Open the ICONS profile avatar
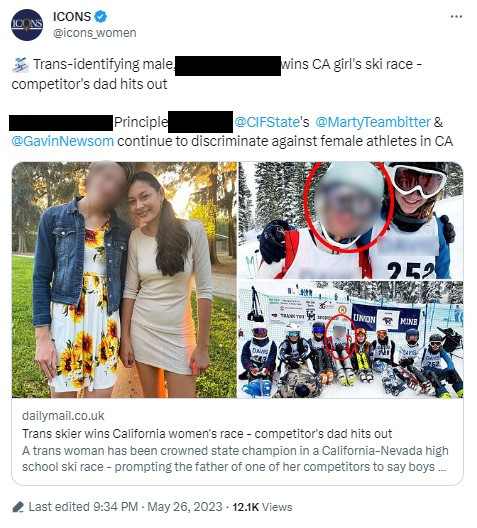Image resolution: width=477 pixels, height=528 pixels. 27,25
